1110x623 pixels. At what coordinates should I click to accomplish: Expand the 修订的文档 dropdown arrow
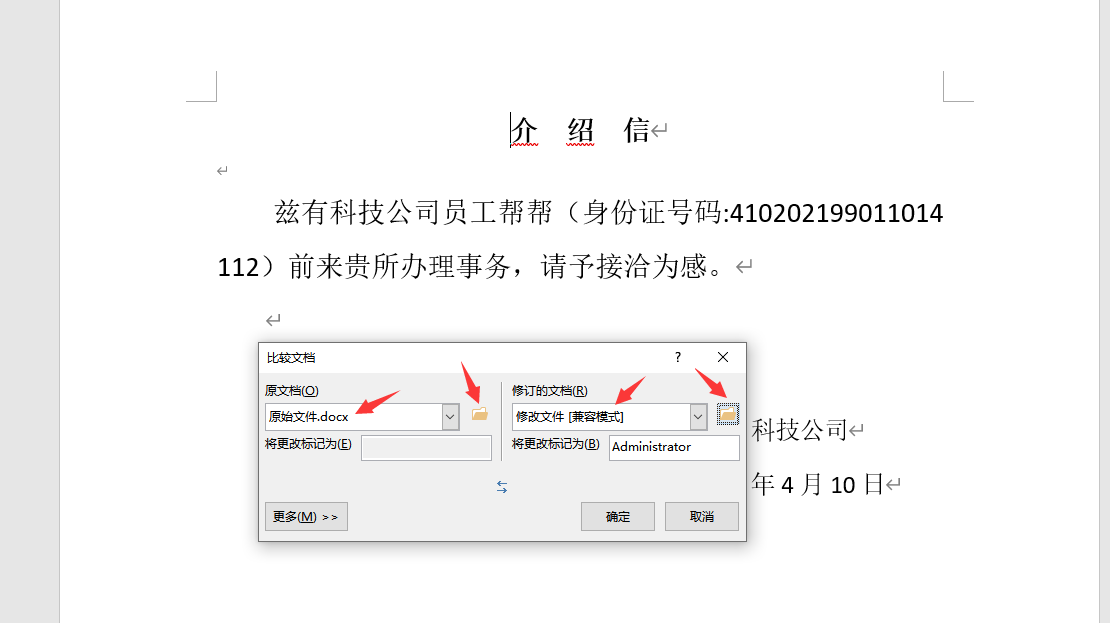698,417
